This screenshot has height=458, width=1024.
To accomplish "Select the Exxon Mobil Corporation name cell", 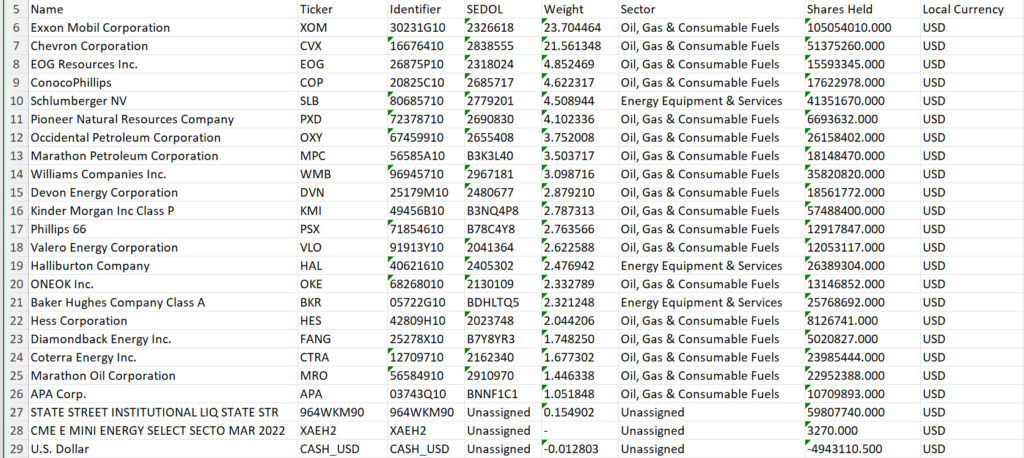I will coord(162,28).
